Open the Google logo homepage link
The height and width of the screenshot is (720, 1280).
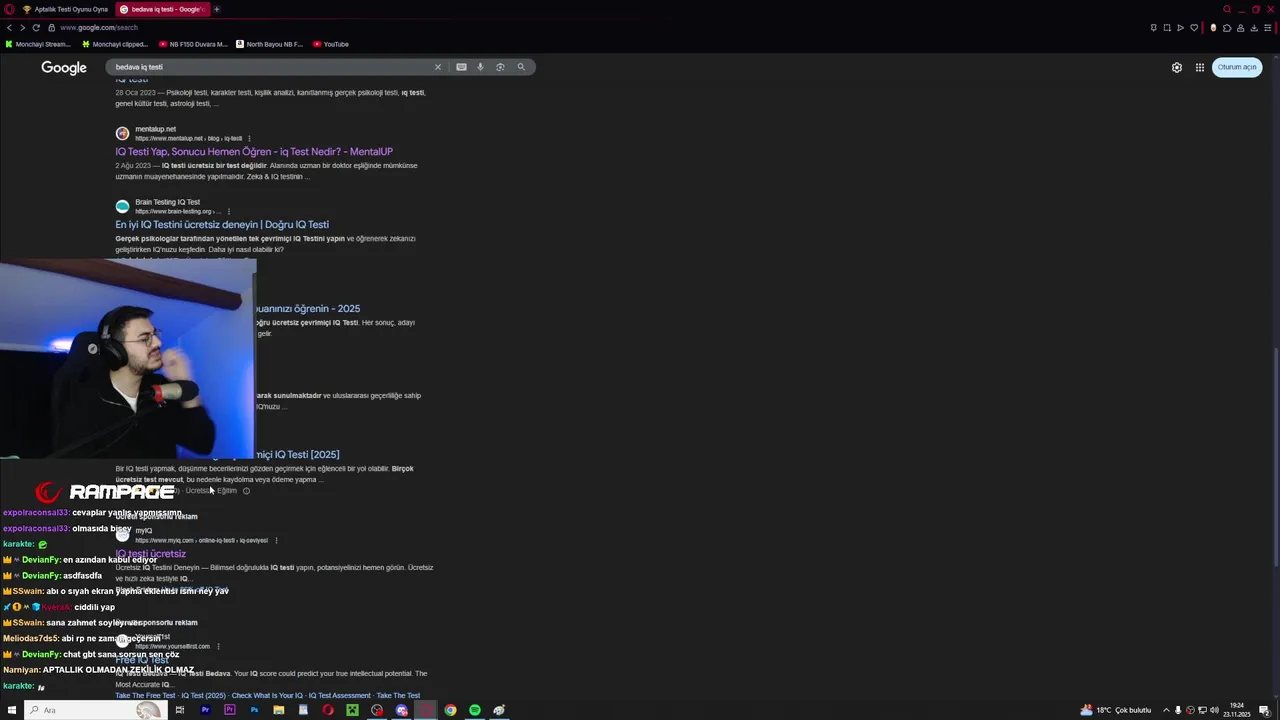pos(64,68)
